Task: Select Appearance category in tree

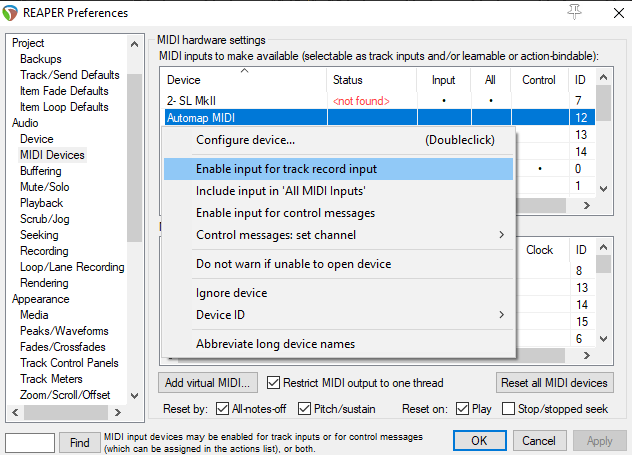Action: 40,299
